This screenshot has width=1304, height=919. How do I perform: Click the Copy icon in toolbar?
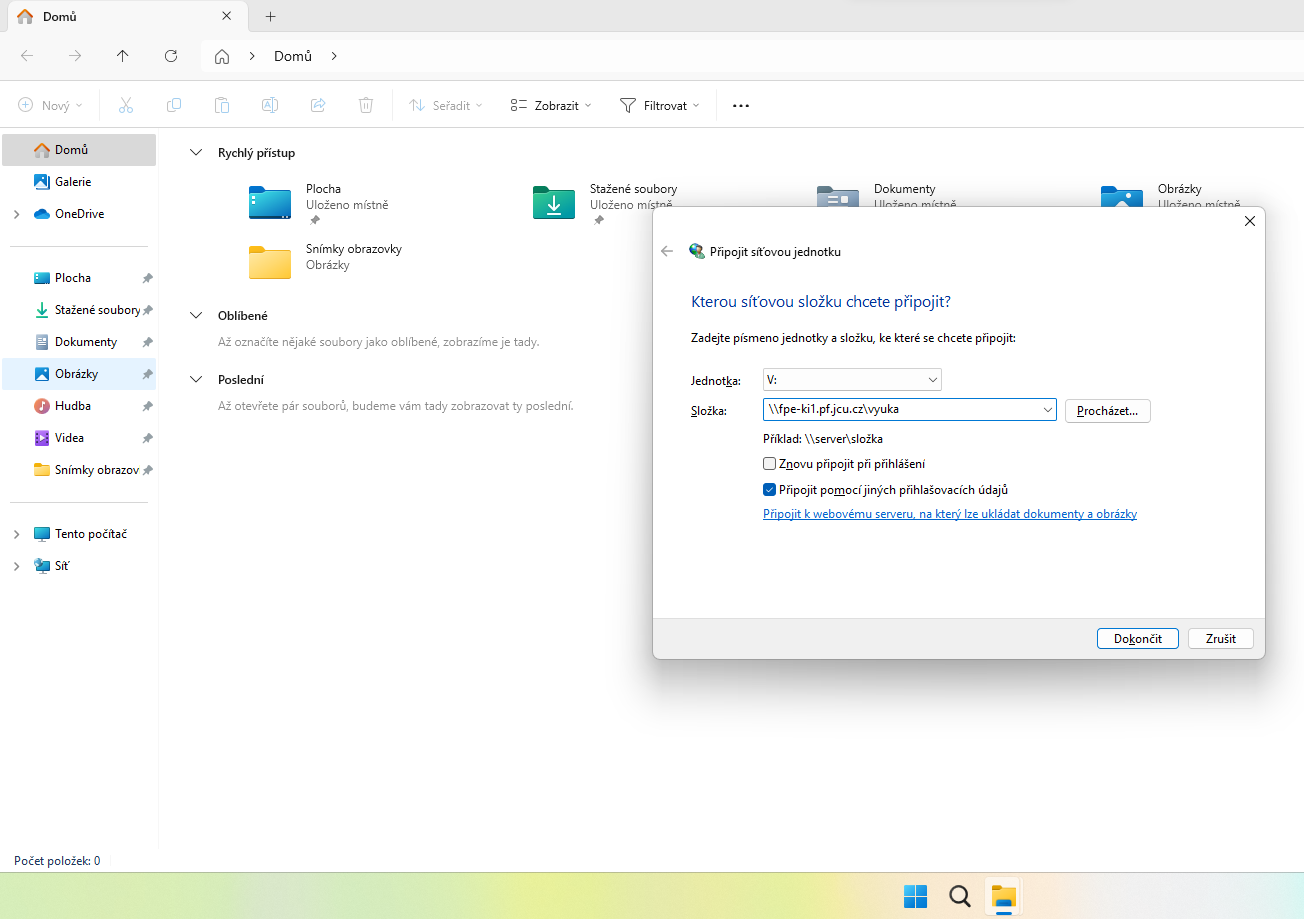[x=174, y=105]
